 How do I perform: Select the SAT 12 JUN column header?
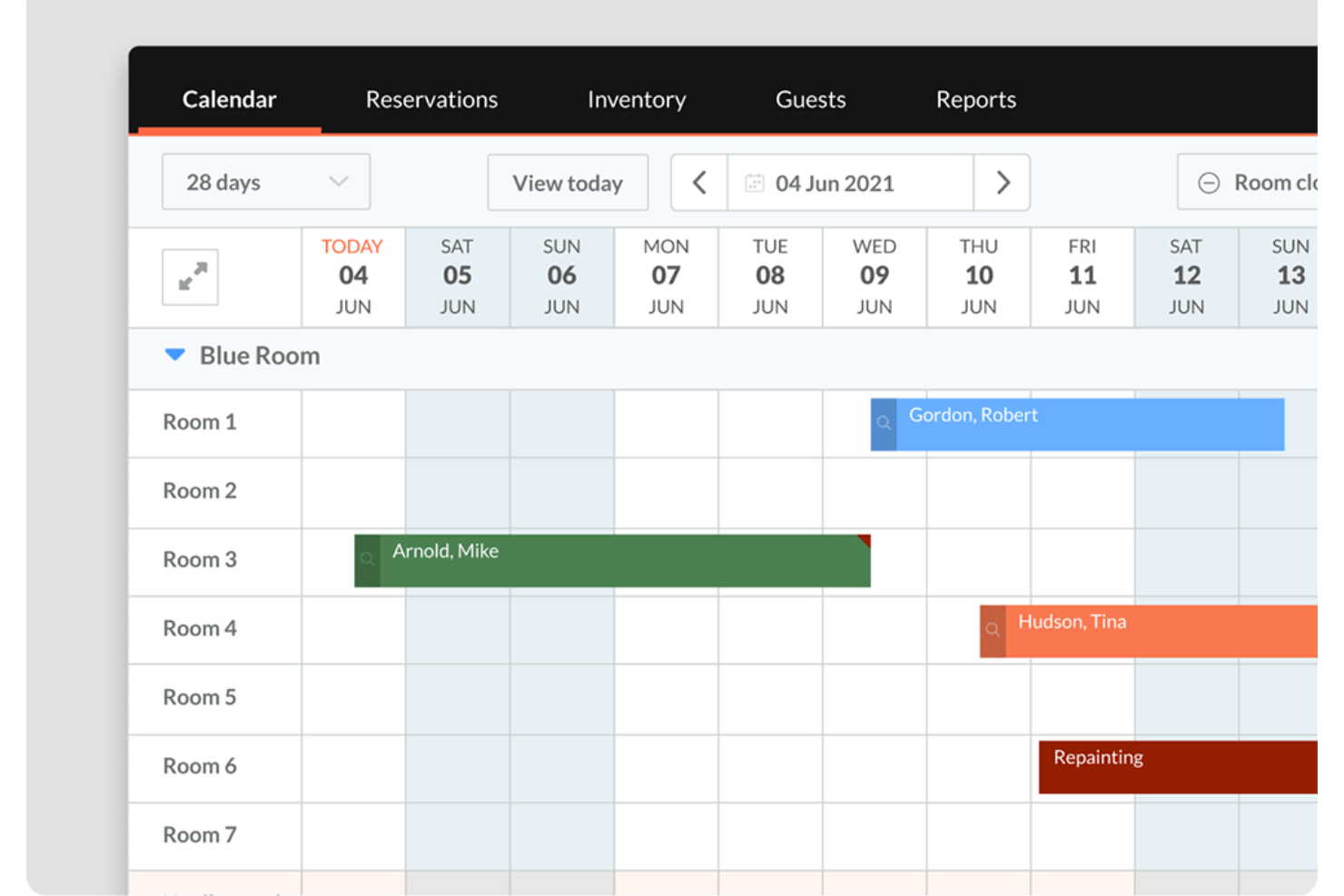pyautogui.click(x=1186, y=277)
